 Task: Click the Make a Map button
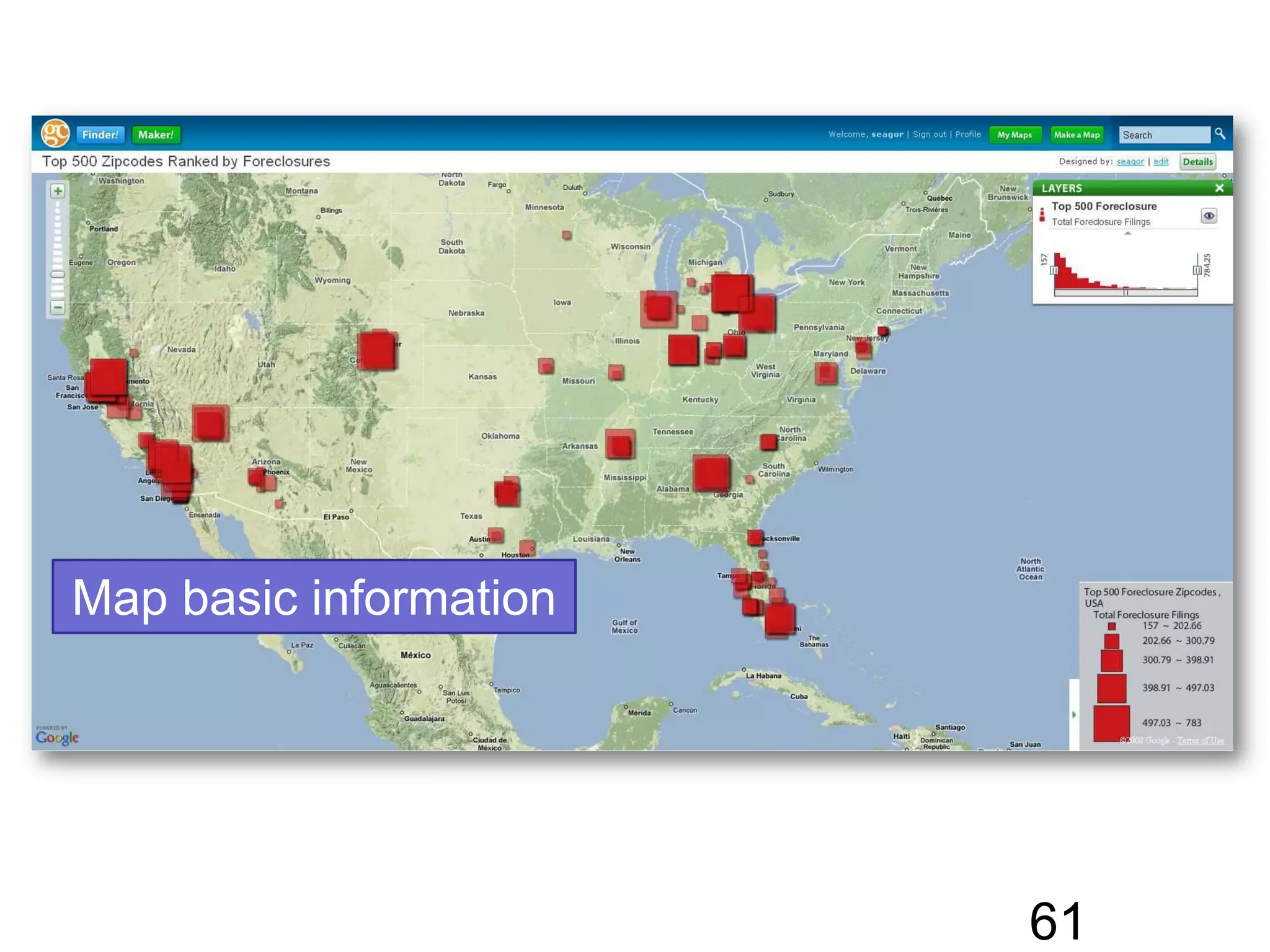(1077, 134)
